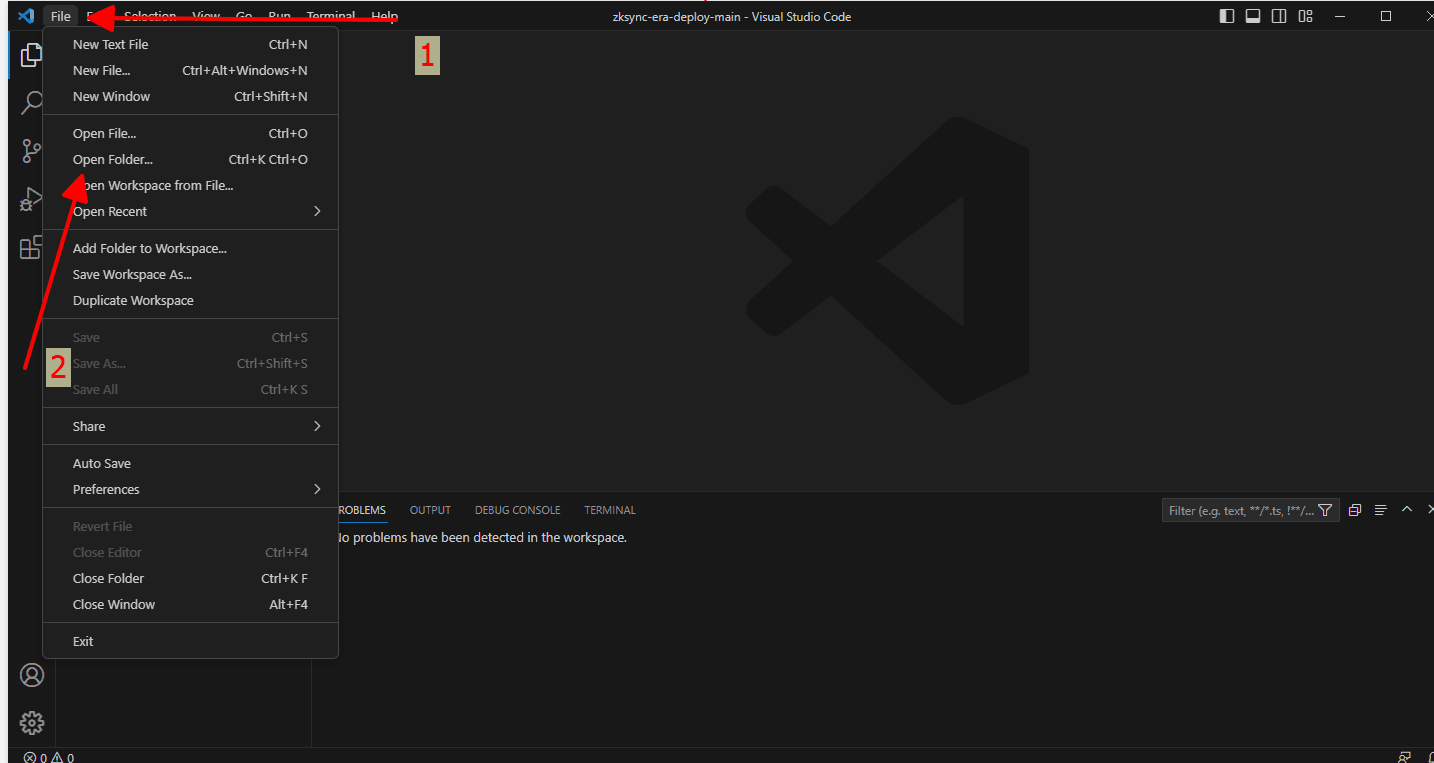Maximize the VS Code window

click(x=1386, y=16)
